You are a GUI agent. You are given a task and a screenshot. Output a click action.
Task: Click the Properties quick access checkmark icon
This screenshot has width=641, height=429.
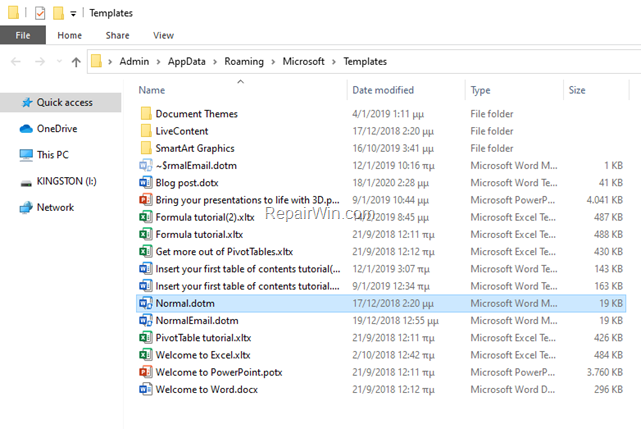(x=40, y=13)
